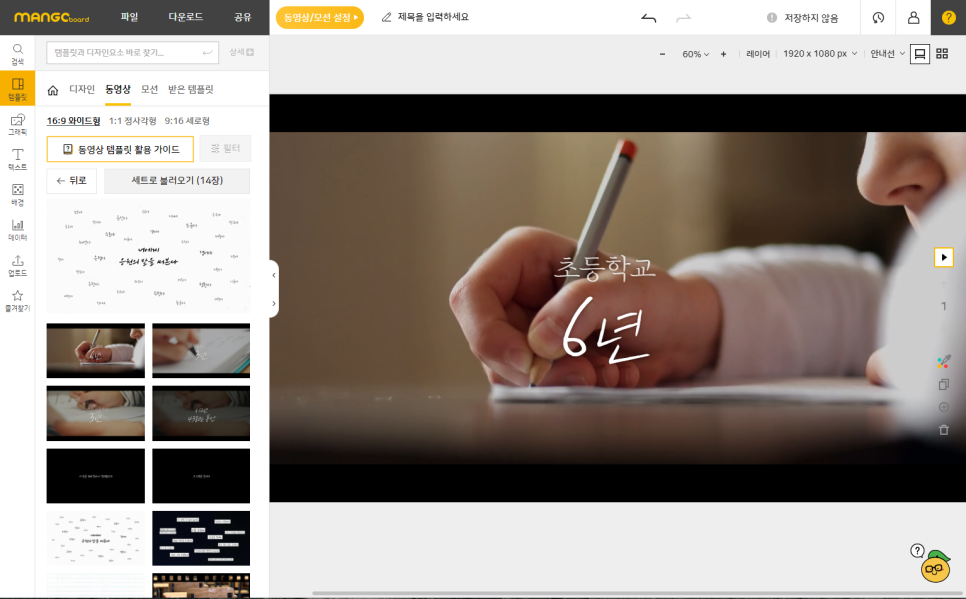
Task: Open the 파일 menu
Action: [129, 17]
